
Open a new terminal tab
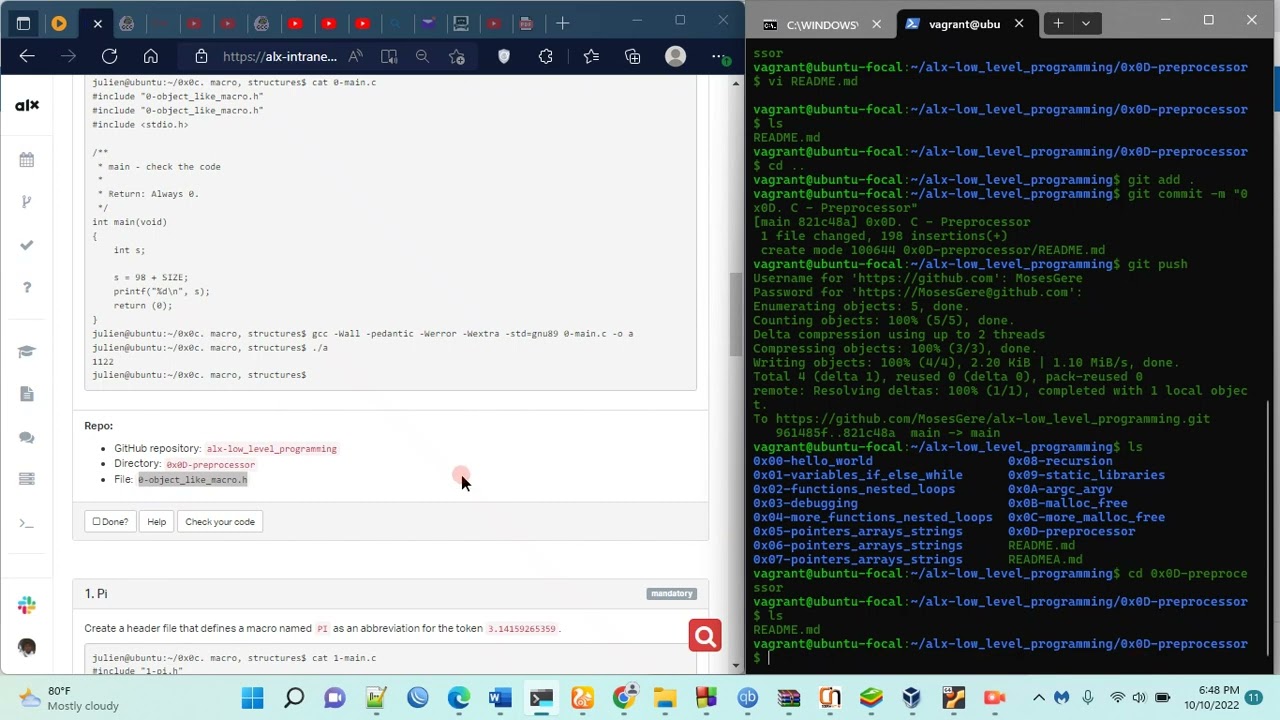[1058, 23]
